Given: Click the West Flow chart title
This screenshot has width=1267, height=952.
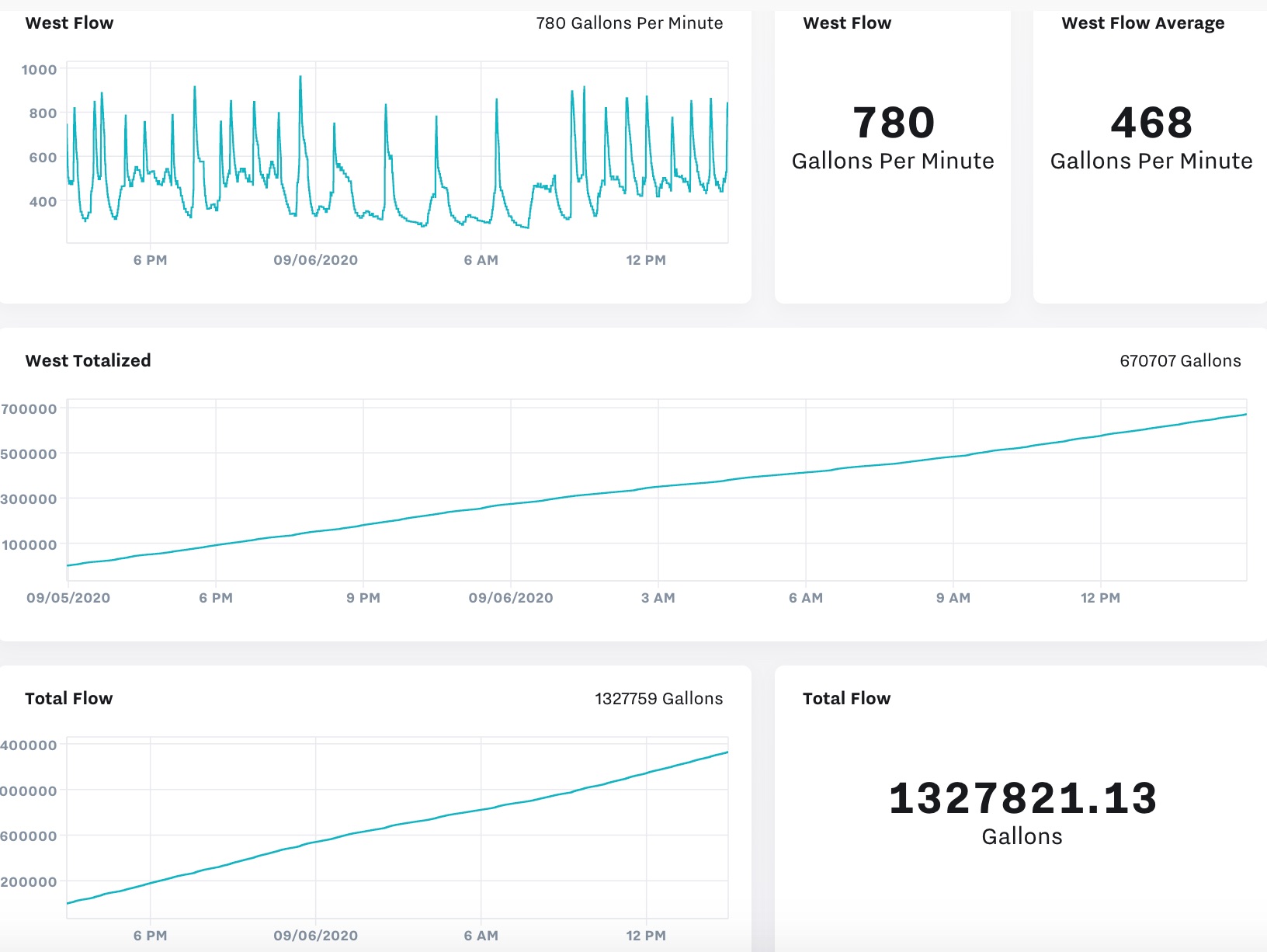Looking at the screenshot, I should point(69,23).
